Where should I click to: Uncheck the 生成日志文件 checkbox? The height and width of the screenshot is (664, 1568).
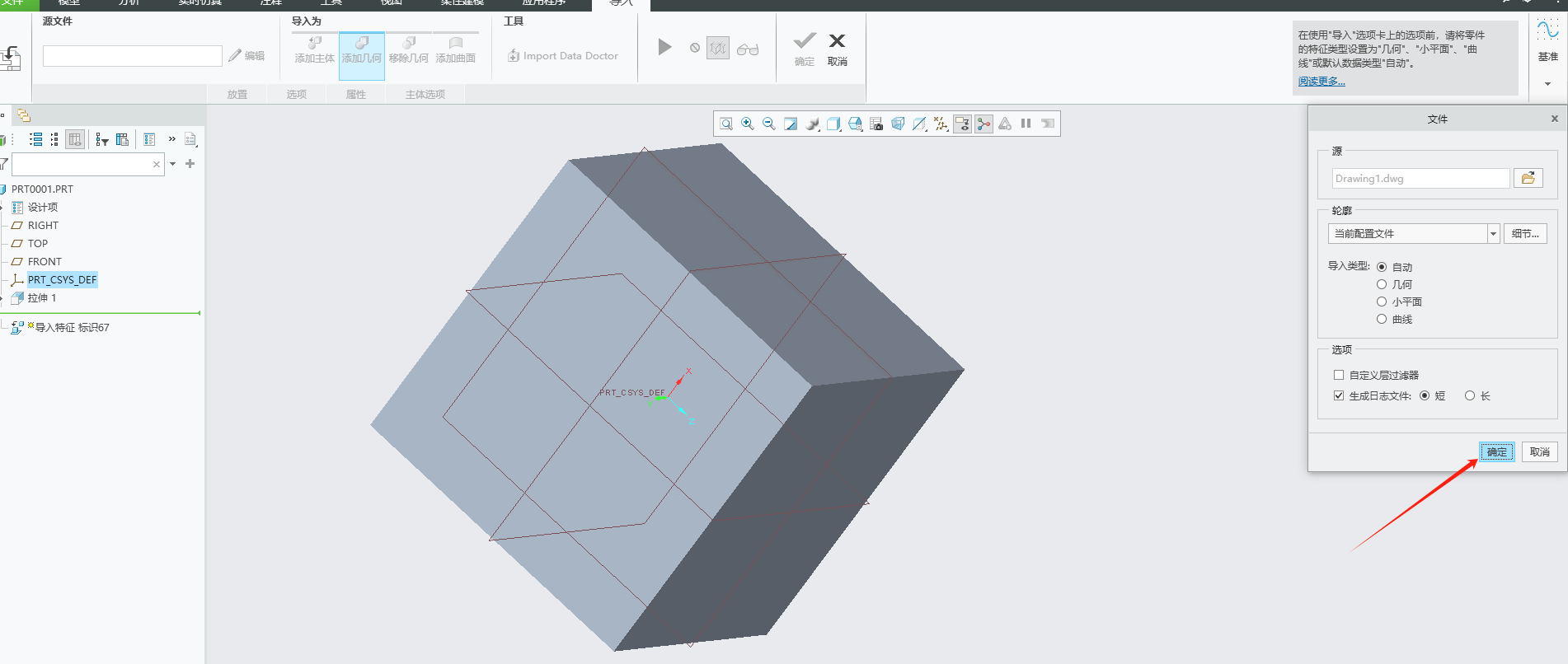(x=1339, y=395)
